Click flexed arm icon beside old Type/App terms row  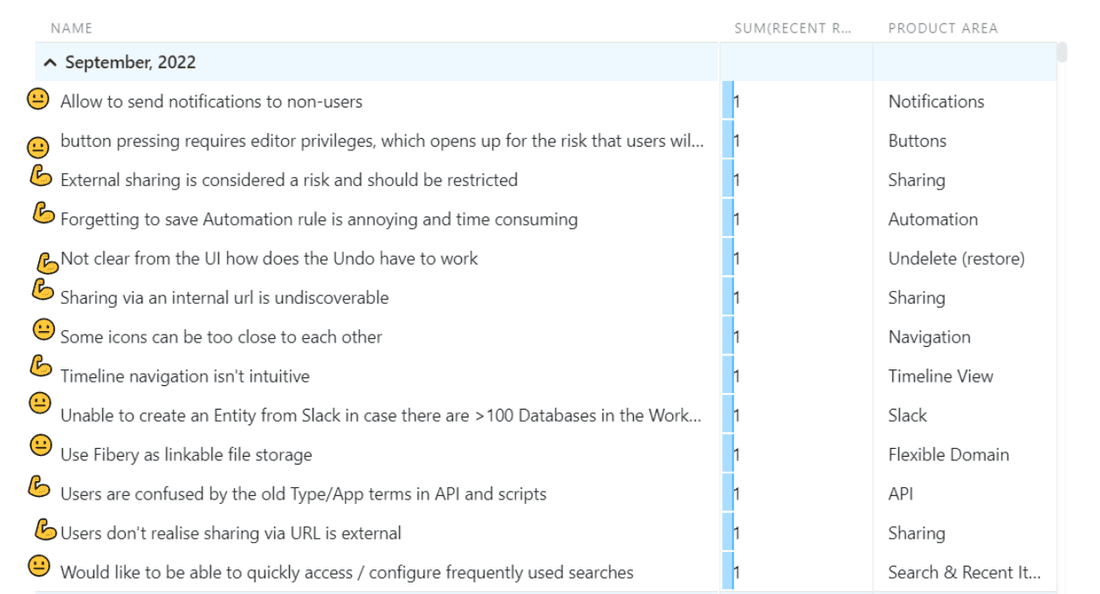coord(39,487)
